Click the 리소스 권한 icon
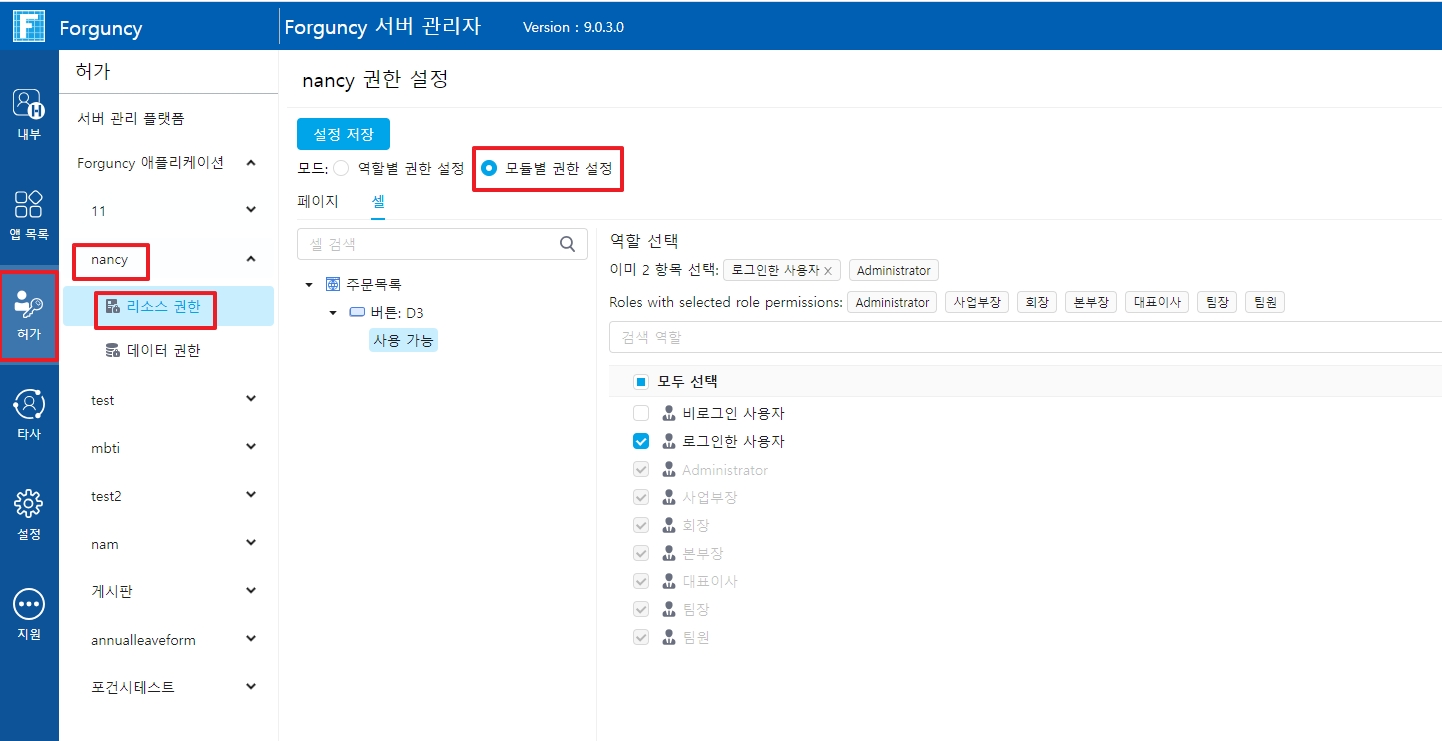The image size is (1442, 741). coord(113,307)
